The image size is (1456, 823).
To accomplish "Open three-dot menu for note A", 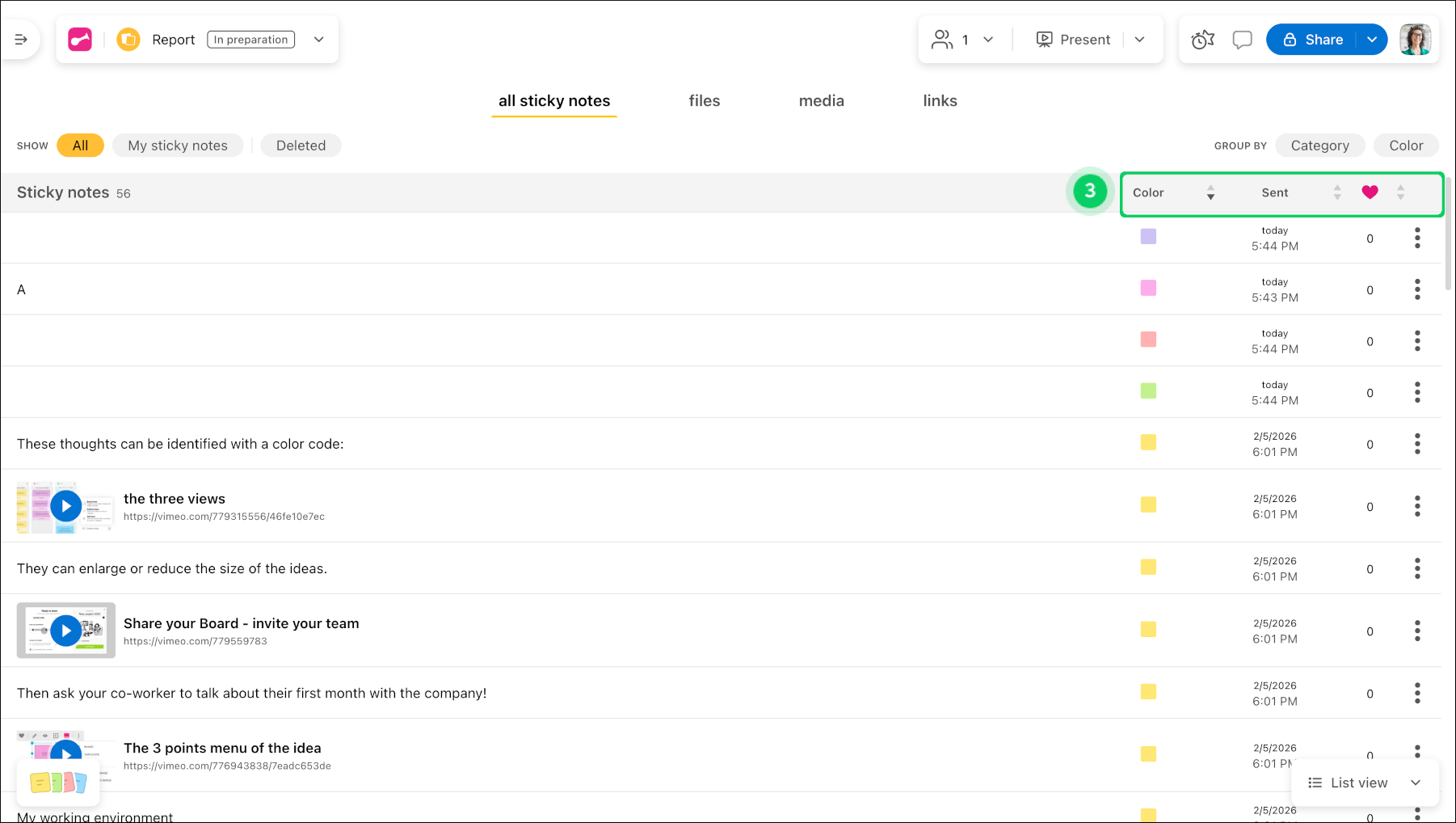I will (x=1417, y=289).
